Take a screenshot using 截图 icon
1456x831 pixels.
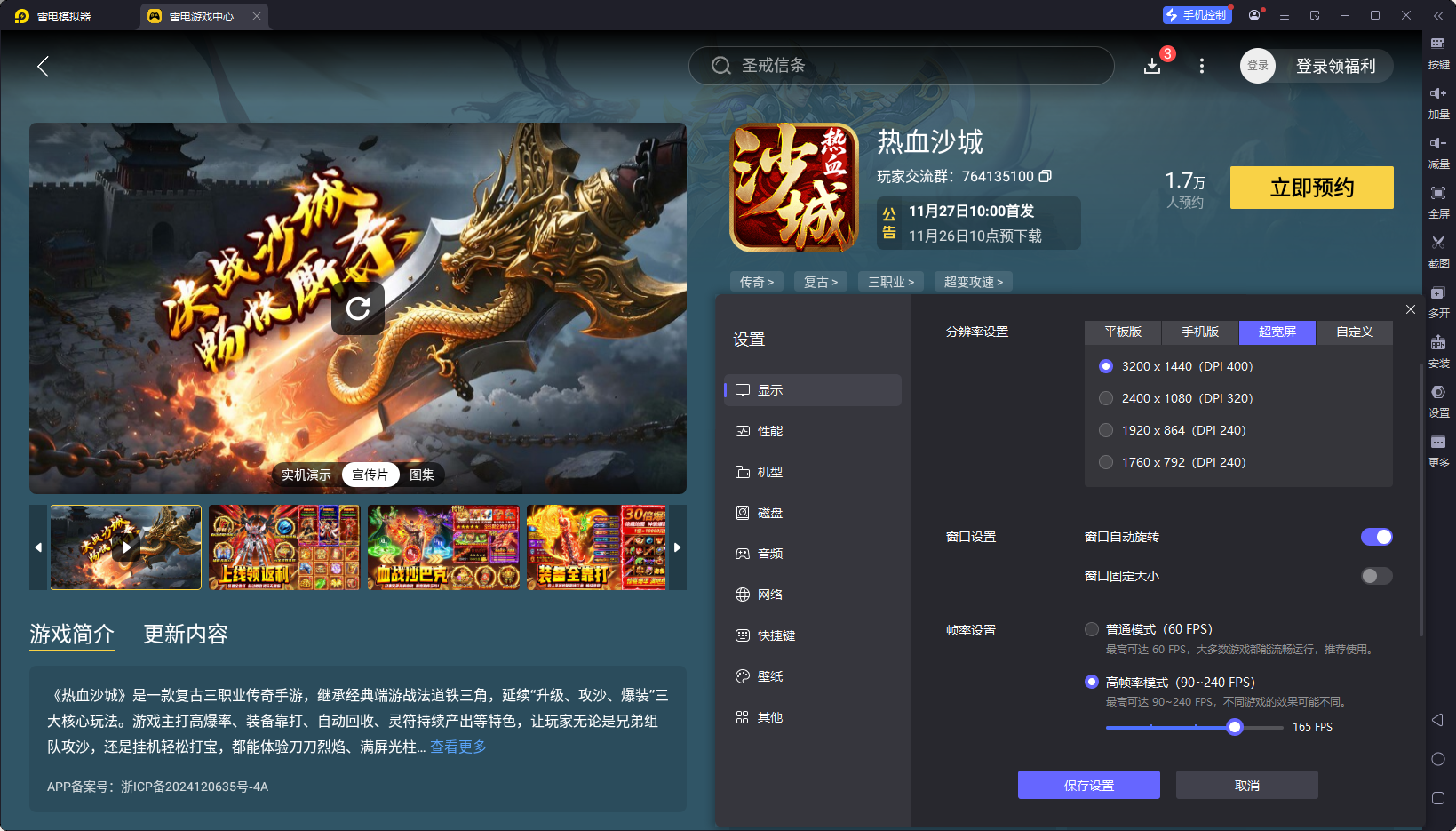(x=1439, y=250)
